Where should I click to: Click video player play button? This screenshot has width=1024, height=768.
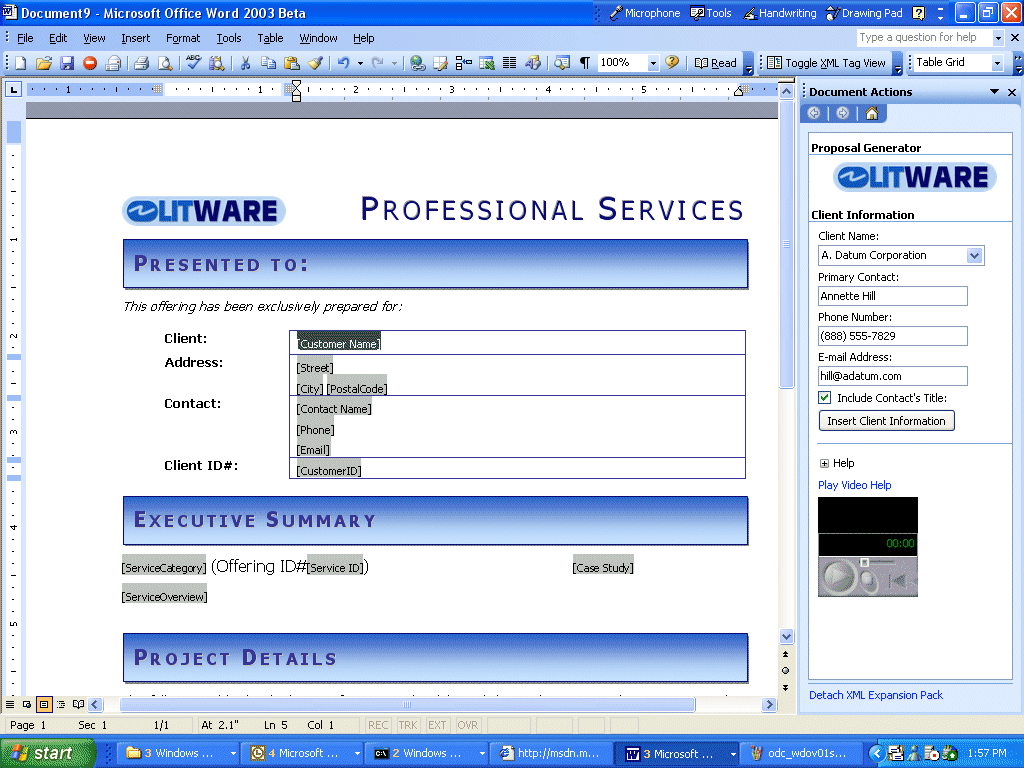(837, 578)
